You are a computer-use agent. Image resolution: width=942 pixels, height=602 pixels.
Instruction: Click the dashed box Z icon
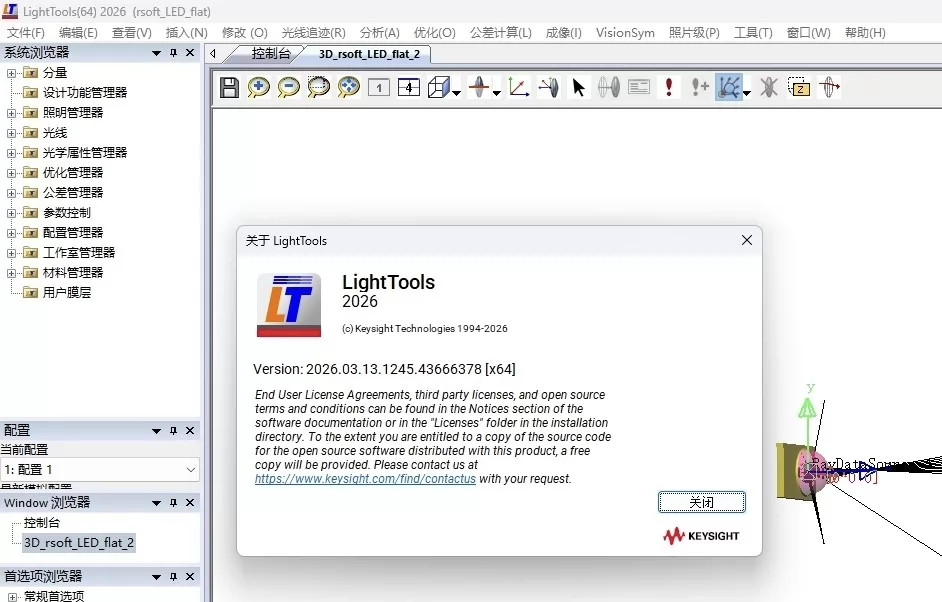click(x=799, y=88)
